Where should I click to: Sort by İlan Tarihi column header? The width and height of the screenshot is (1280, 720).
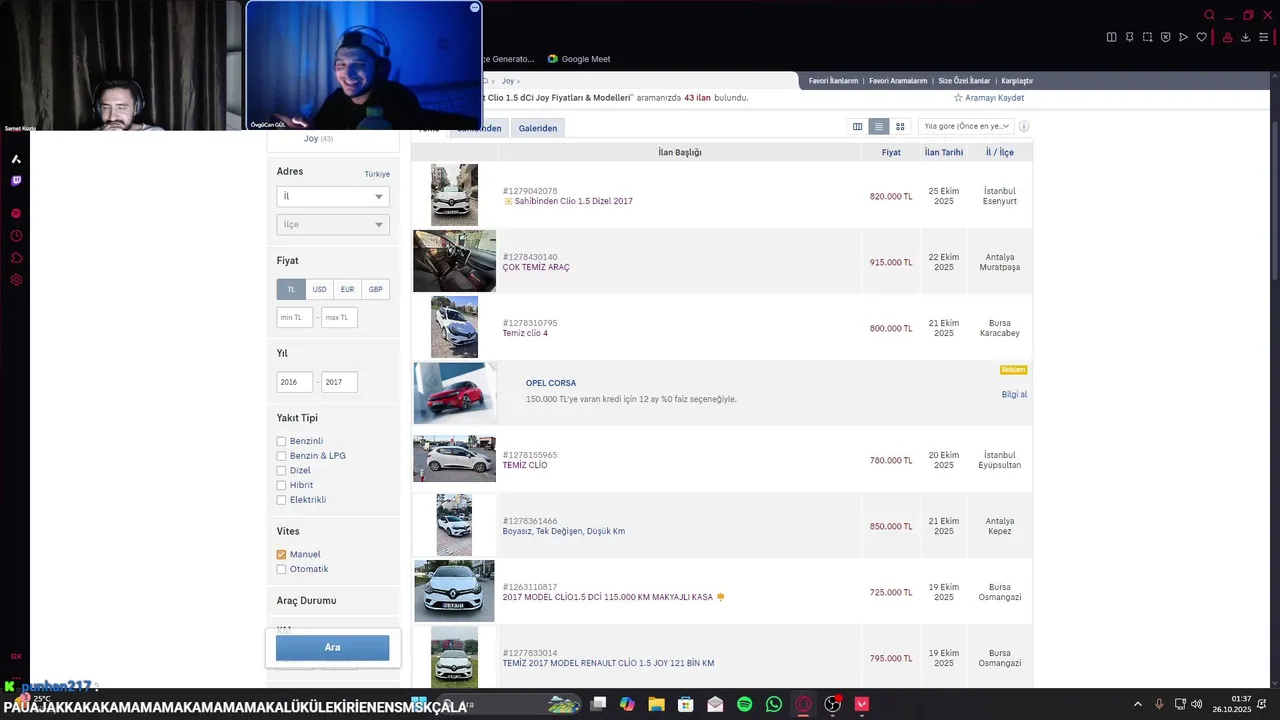944,152
